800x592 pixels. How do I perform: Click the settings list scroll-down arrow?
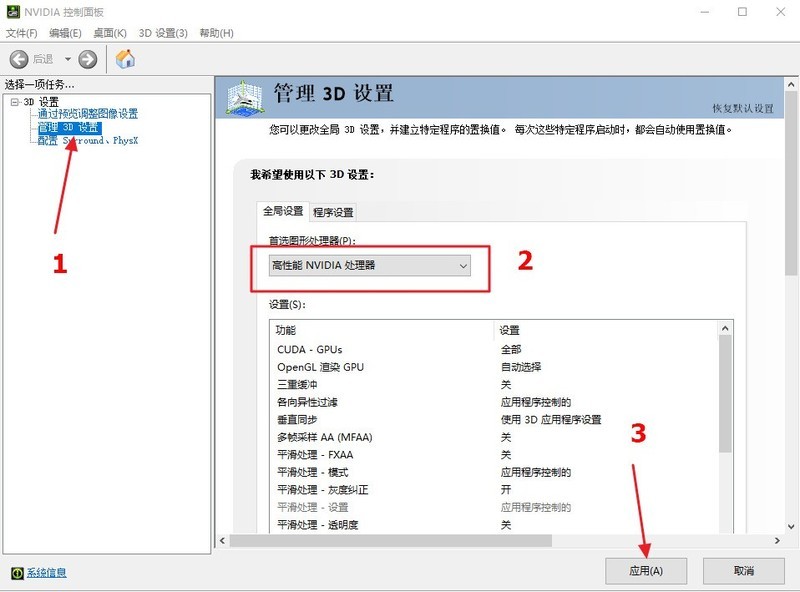point(727,528)
